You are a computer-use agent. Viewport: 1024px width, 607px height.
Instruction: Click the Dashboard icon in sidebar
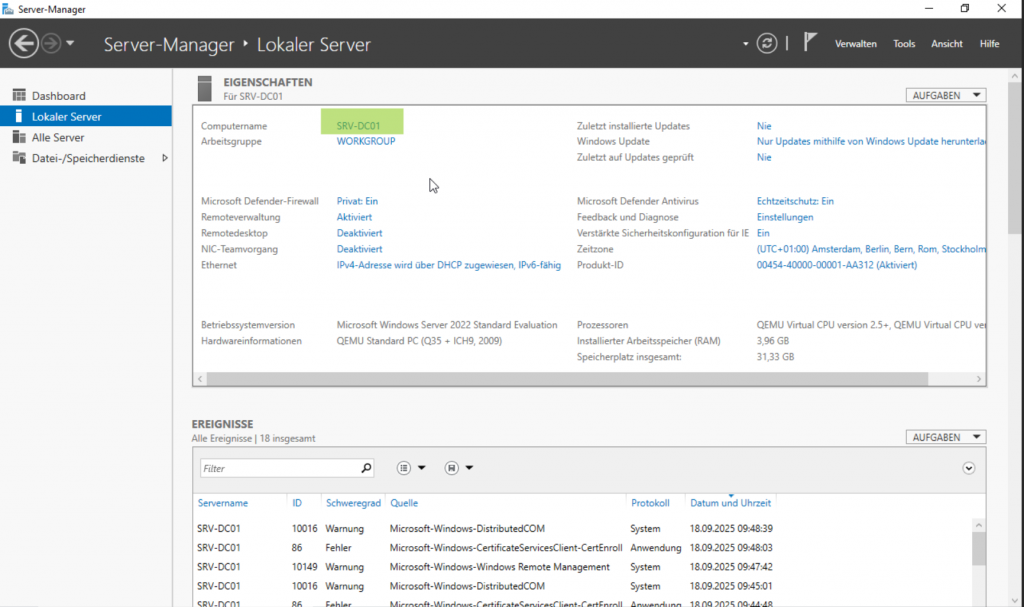18,96
